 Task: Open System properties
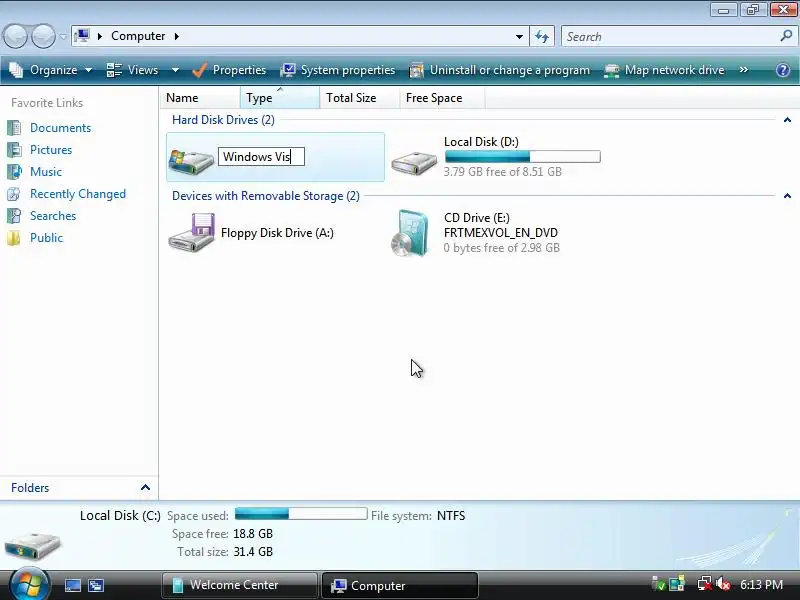coord(338,70)
